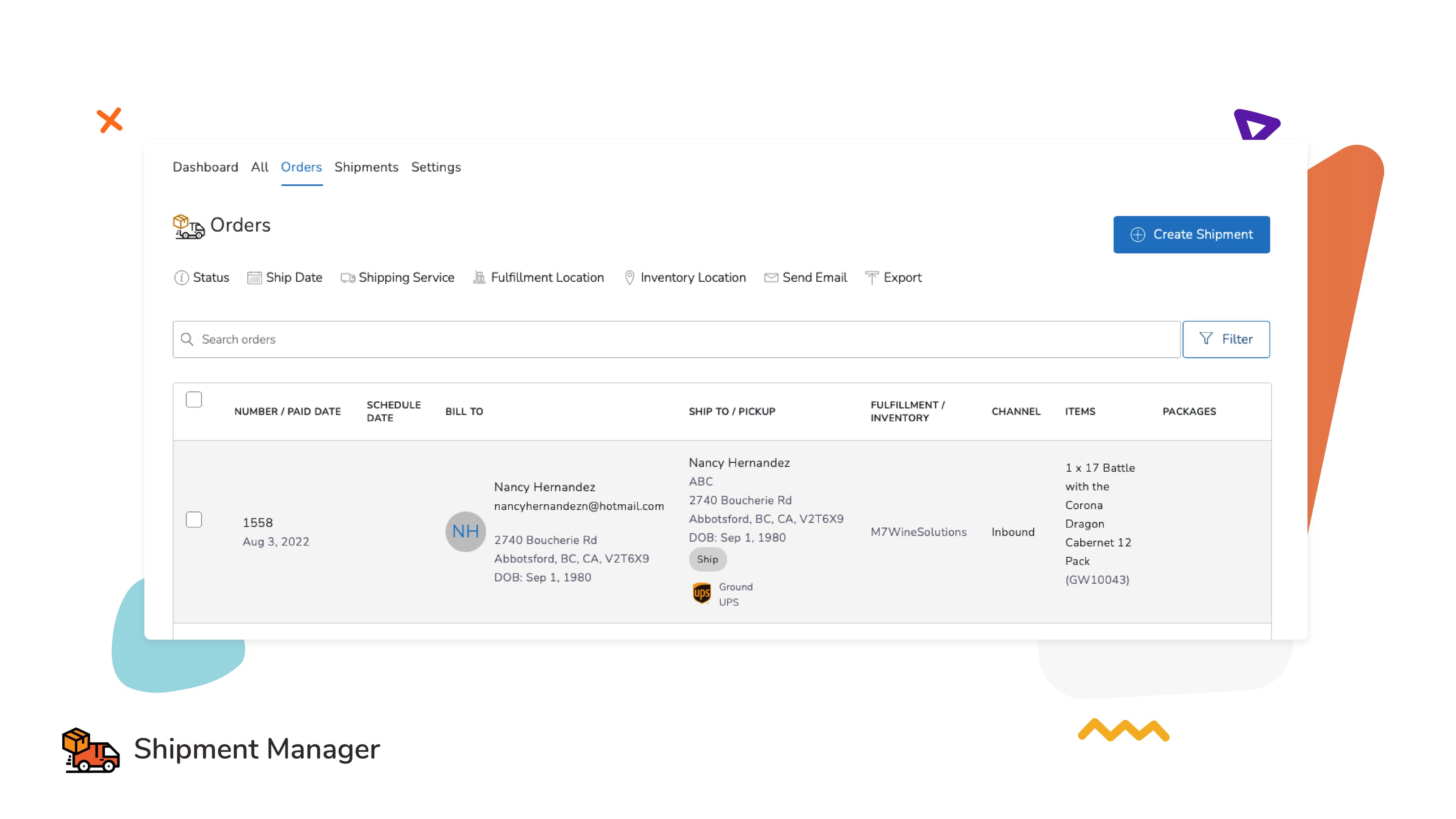Click the Schedule Date column header

click(394, 411)
